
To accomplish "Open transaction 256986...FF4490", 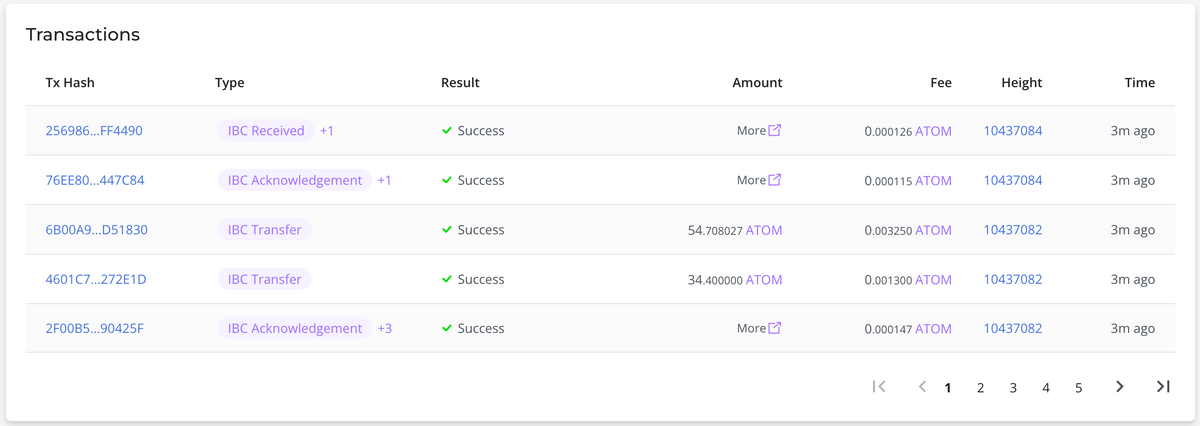I will point(94,130).
